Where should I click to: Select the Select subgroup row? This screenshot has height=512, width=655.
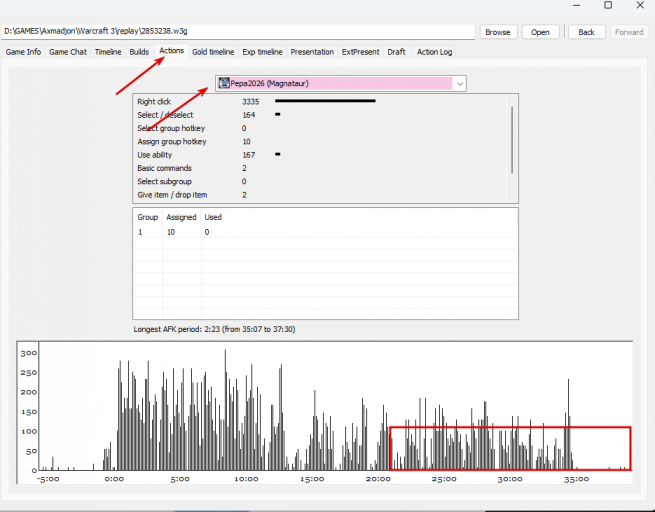point(319,182)
